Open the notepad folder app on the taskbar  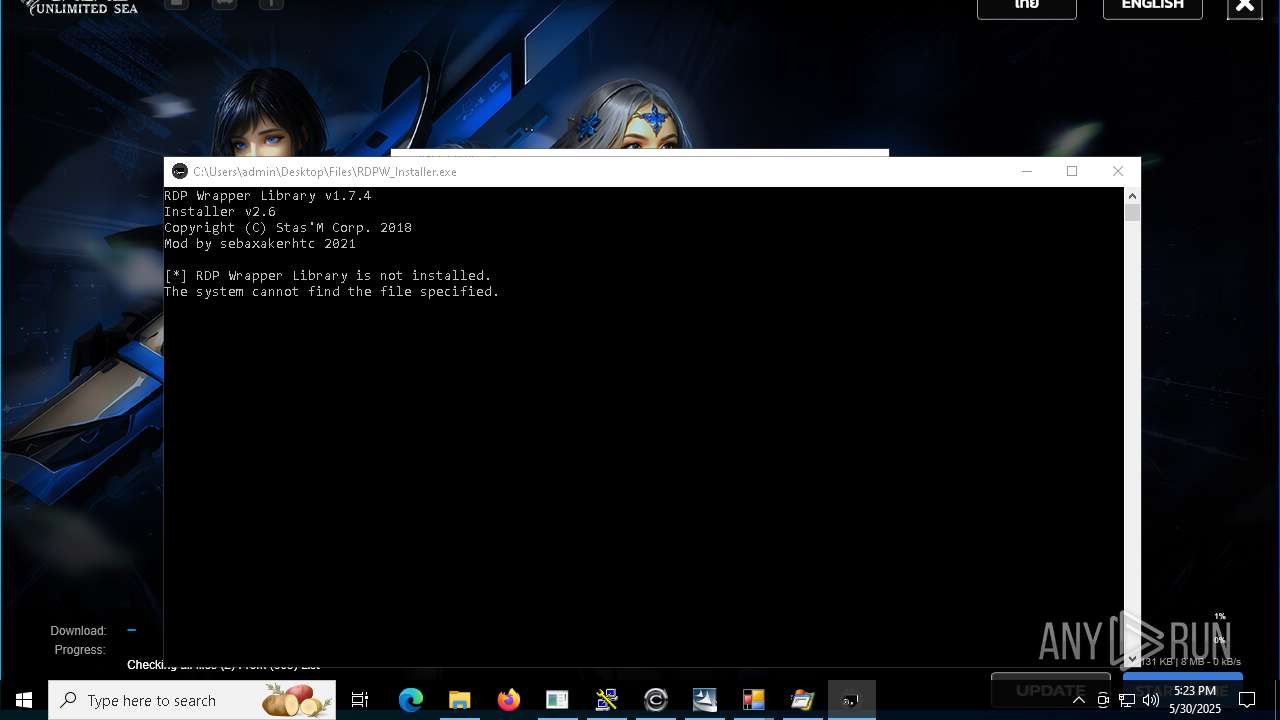point(802,700)
